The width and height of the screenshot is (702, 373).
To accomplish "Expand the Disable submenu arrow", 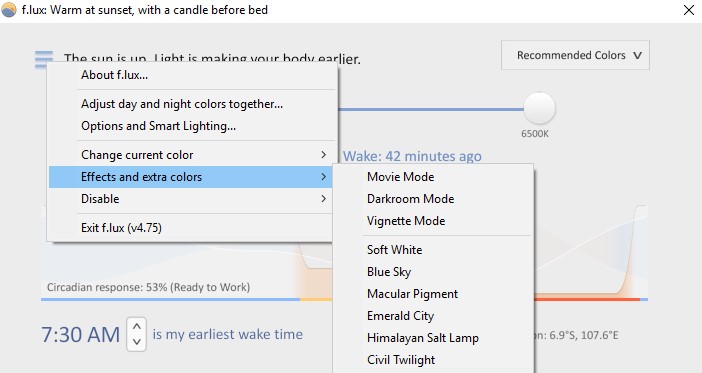I will tap(323, 199).
